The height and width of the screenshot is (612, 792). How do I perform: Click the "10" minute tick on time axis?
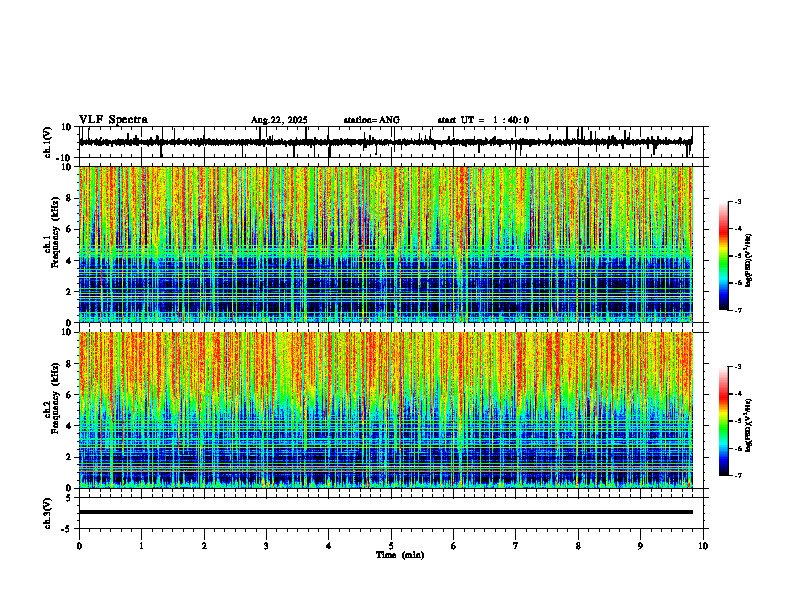(x=703, y=546)
